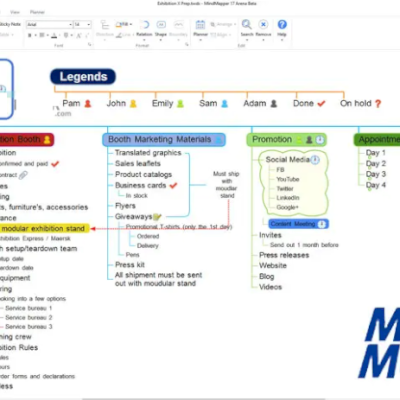Click the font color button
The image size is (400, 400).
click(54, 35)
